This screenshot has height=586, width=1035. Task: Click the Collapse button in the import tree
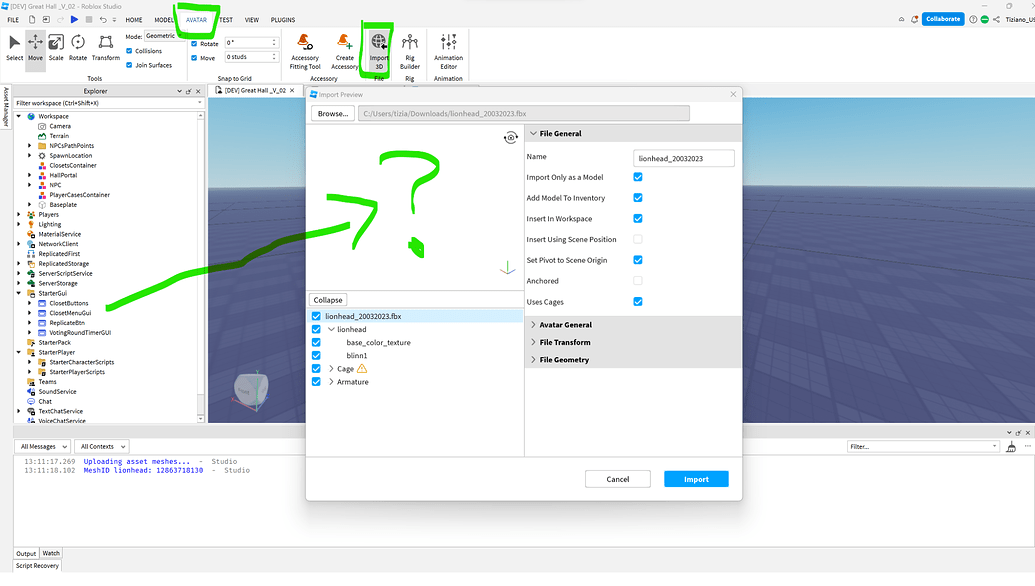click(327, 300)
